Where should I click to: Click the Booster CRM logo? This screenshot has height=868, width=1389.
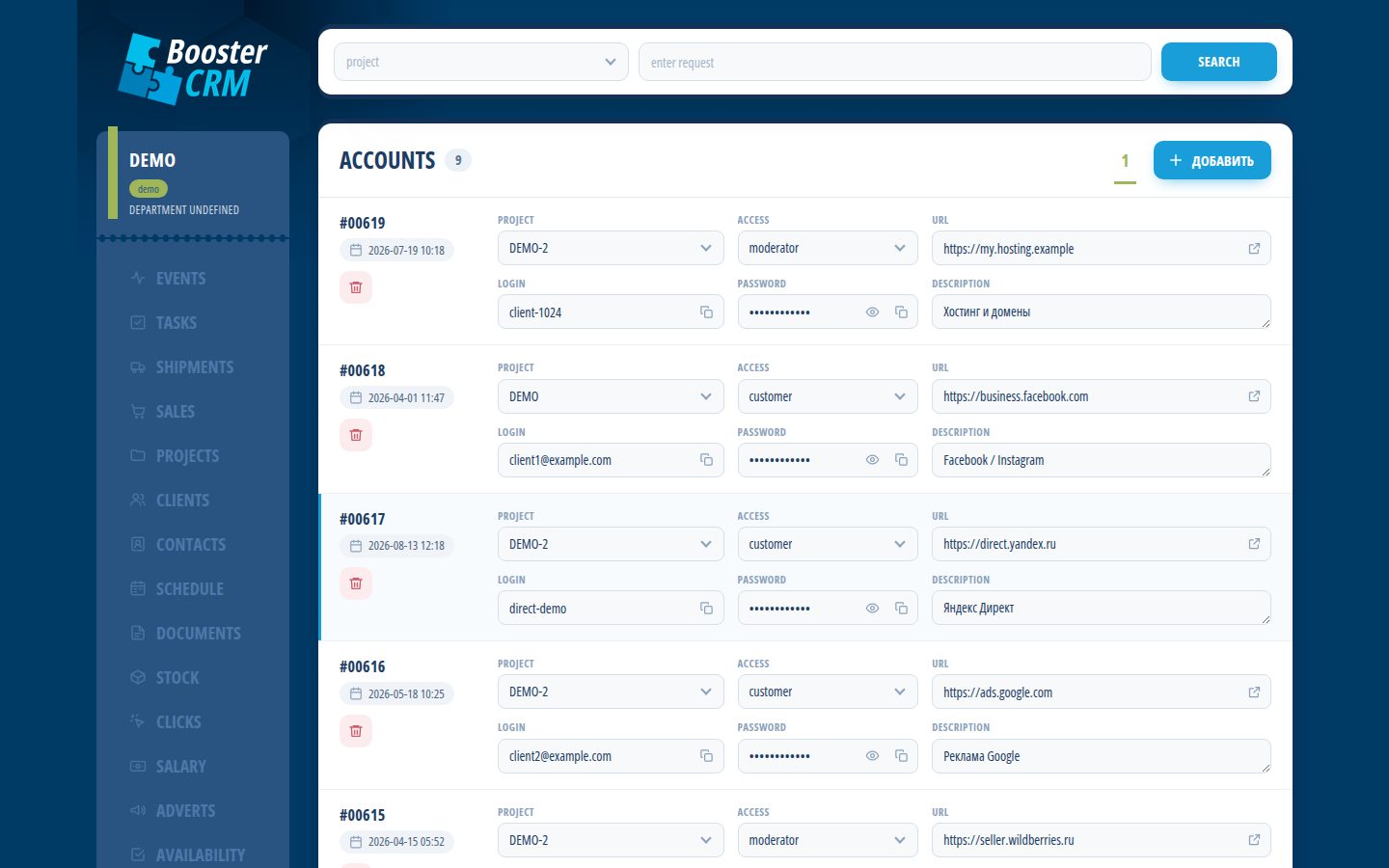(193, 68)
